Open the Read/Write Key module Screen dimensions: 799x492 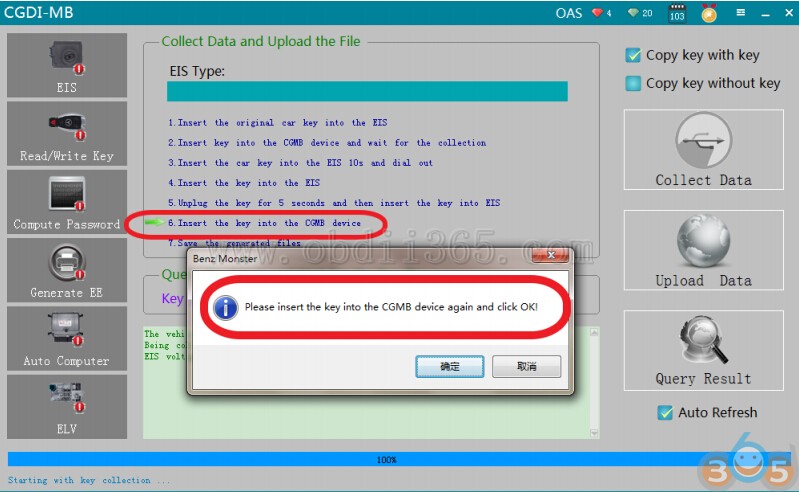(x=67, y=133)
